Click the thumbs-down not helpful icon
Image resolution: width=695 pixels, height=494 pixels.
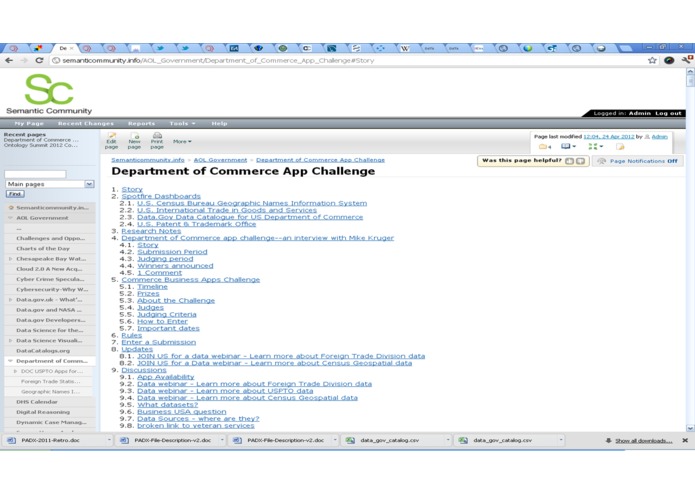pos(580,161)
